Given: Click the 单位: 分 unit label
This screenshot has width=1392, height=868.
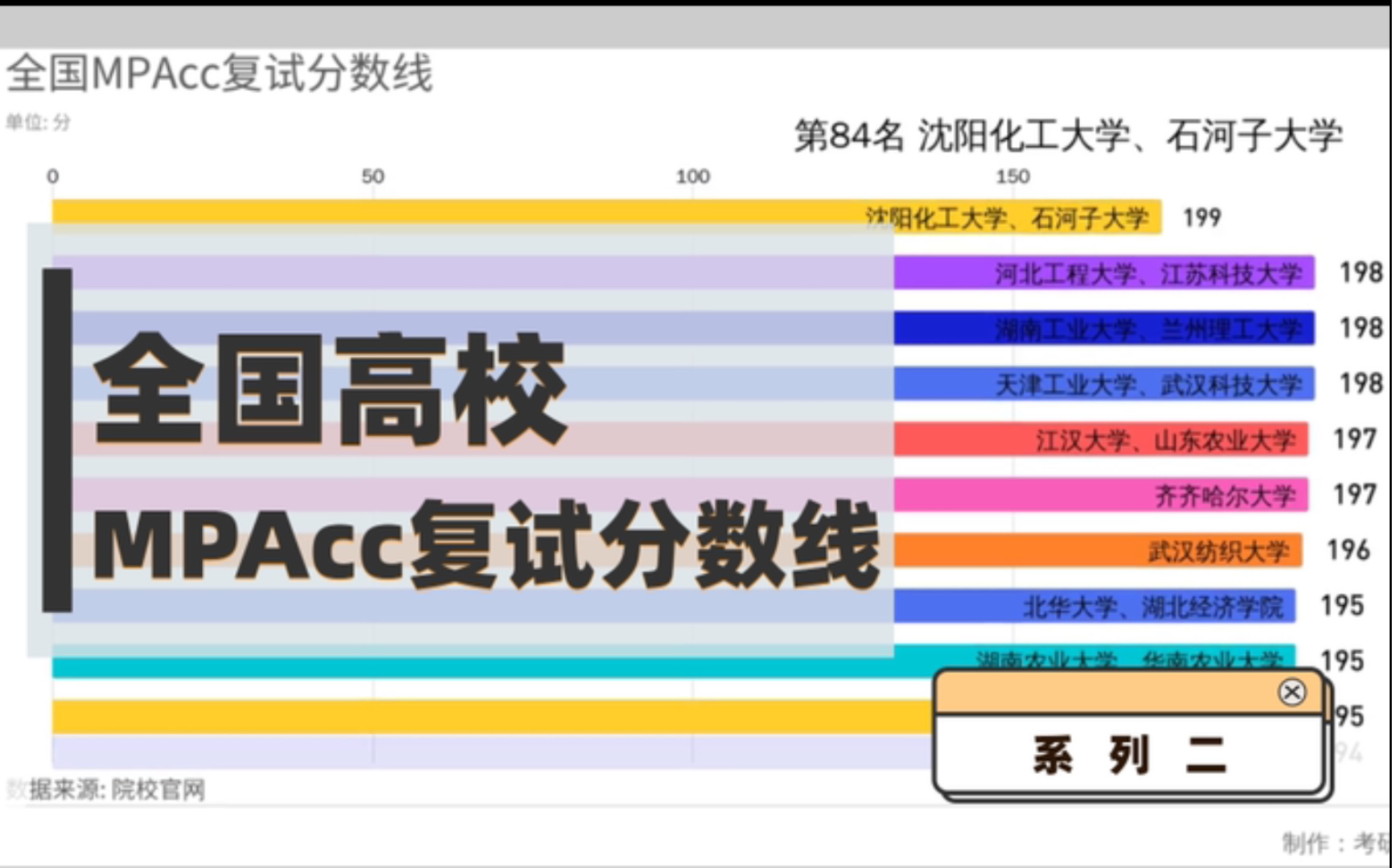Looking at the screenshot, I should tap(39, 122).
